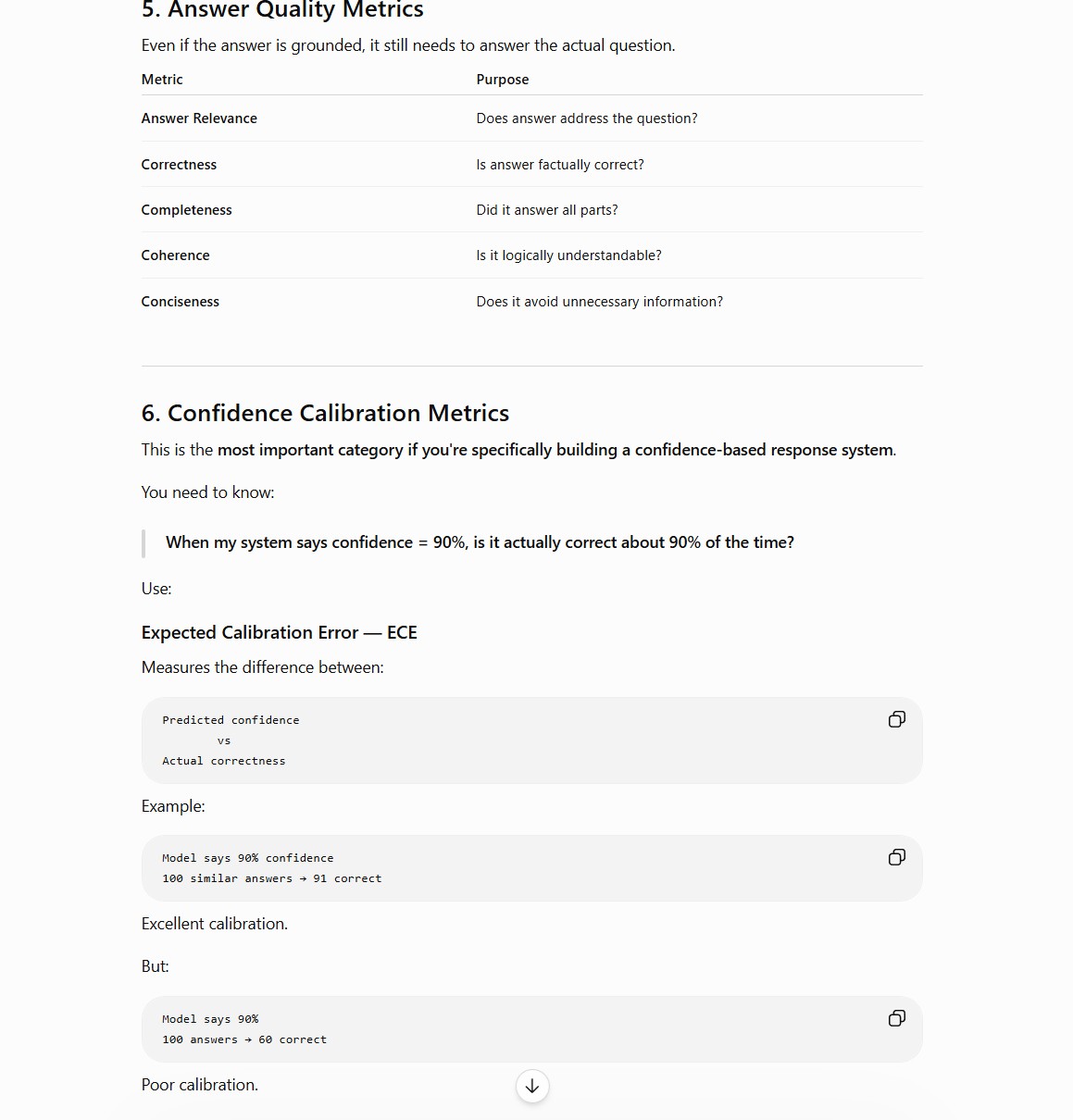1073x1120 pixels.
Task: Click the Completeness metric name
Action: pos(186,210)
